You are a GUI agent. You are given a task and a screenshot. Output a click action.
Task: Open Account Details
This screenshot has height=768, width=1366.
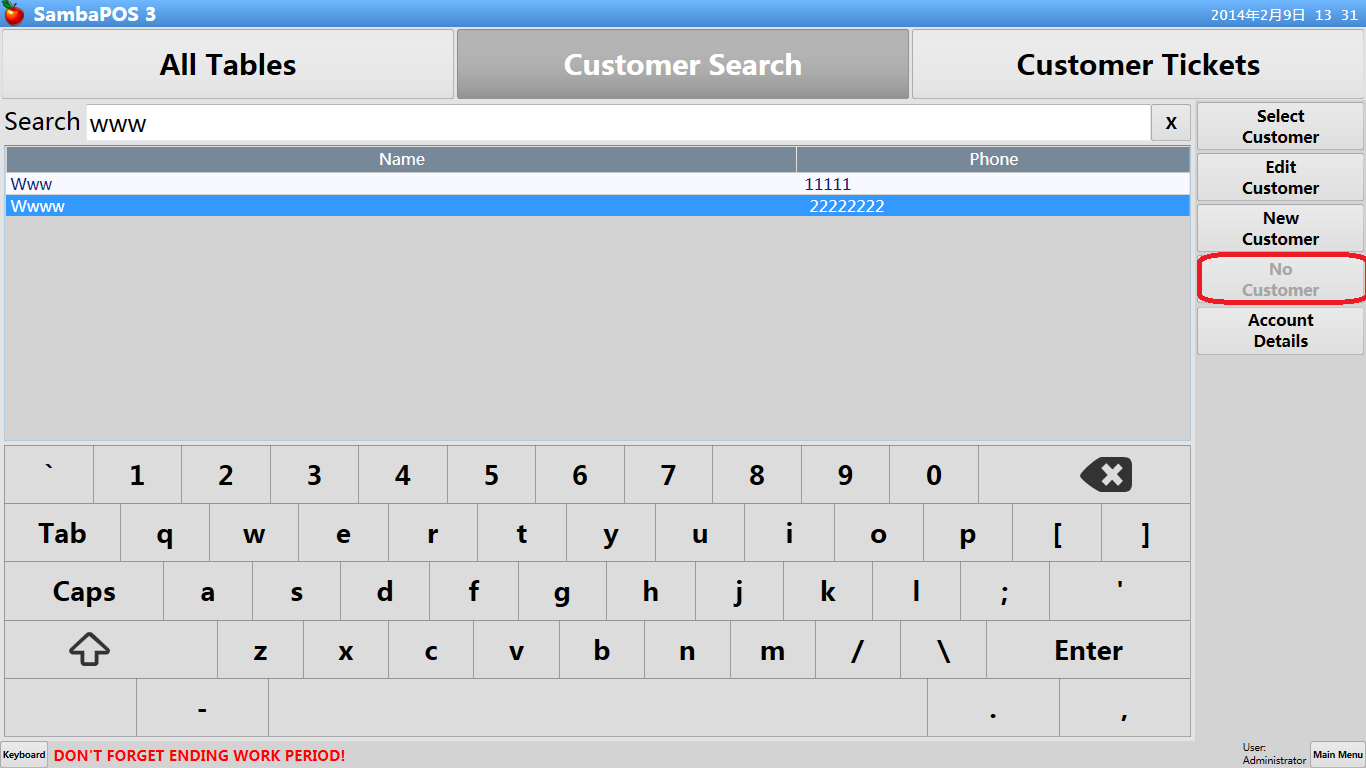click(1280, 331)
